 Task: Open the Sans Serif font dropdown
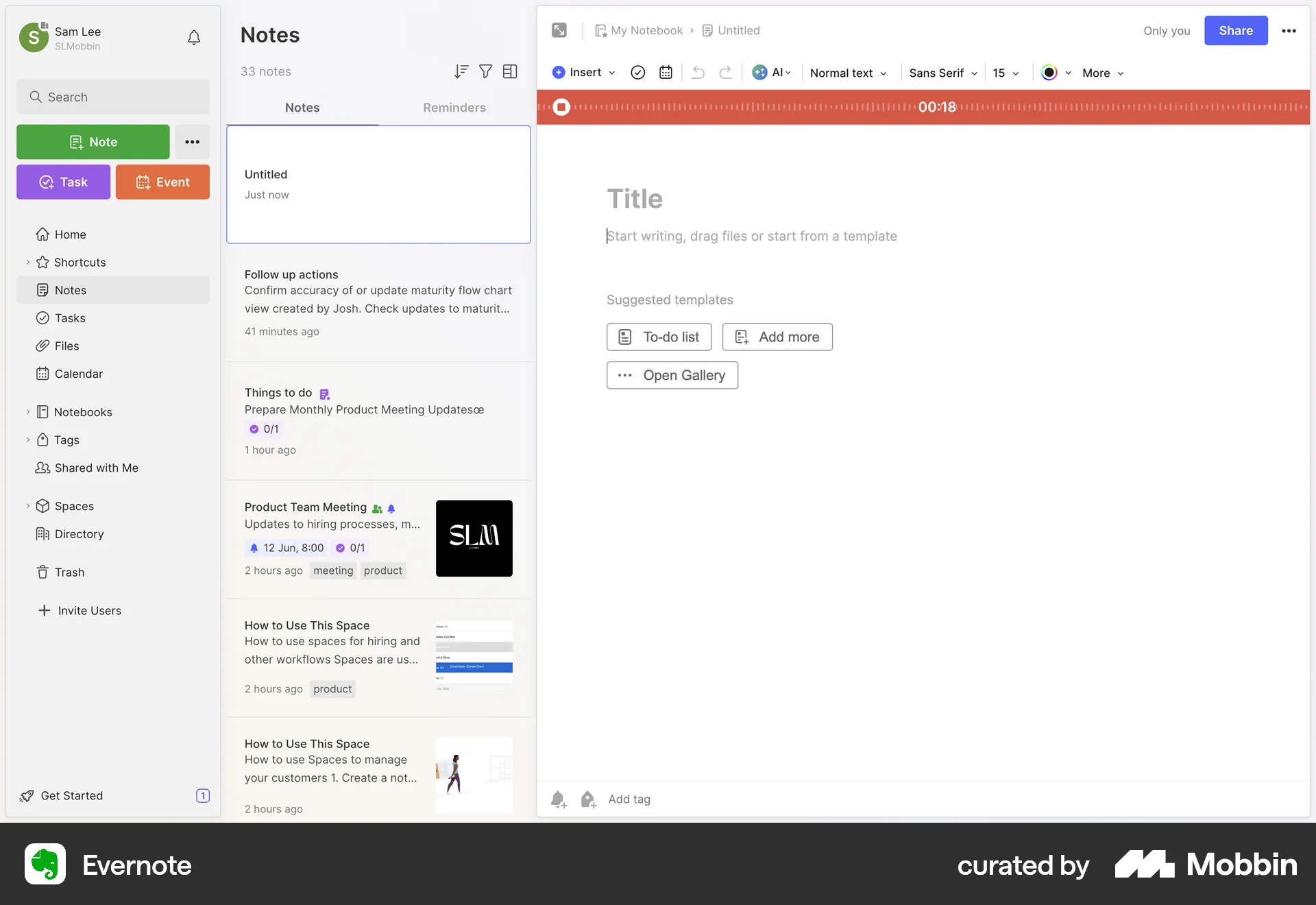(942, 73)
